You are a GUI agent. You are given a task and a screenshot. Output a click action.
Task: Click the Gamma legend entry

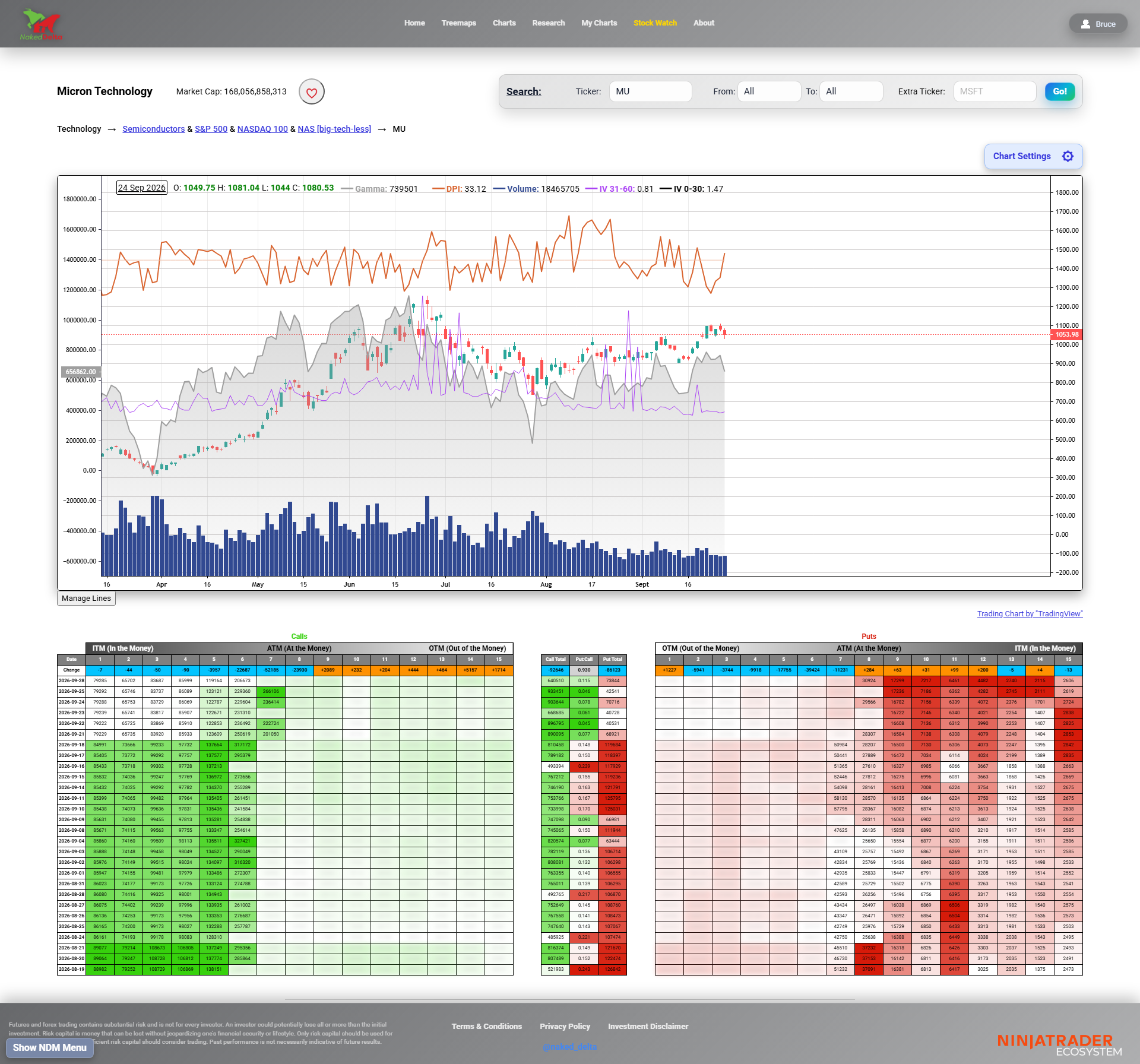[379, 189]
